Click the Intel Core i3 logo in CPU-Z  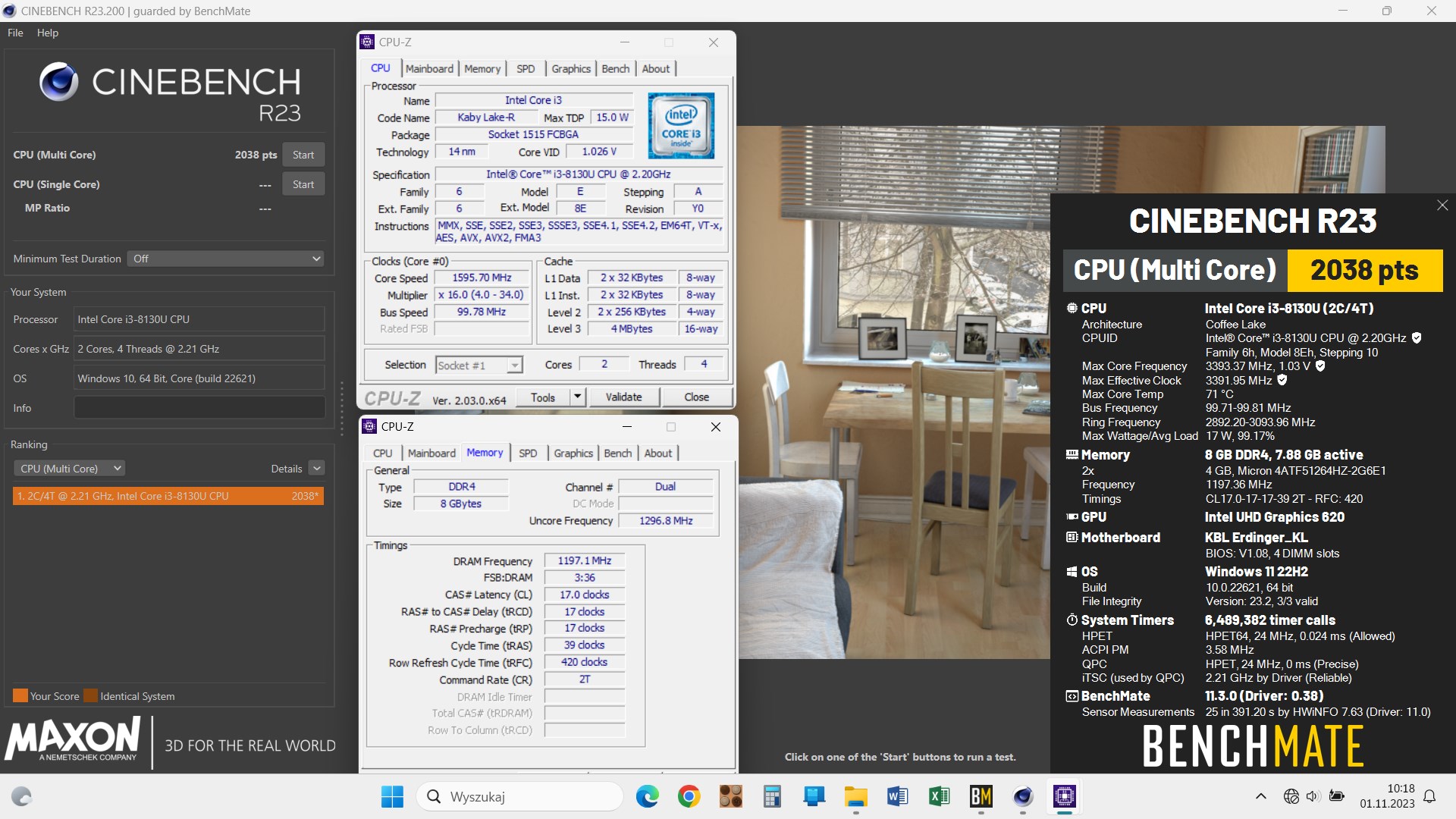point(681,125)
